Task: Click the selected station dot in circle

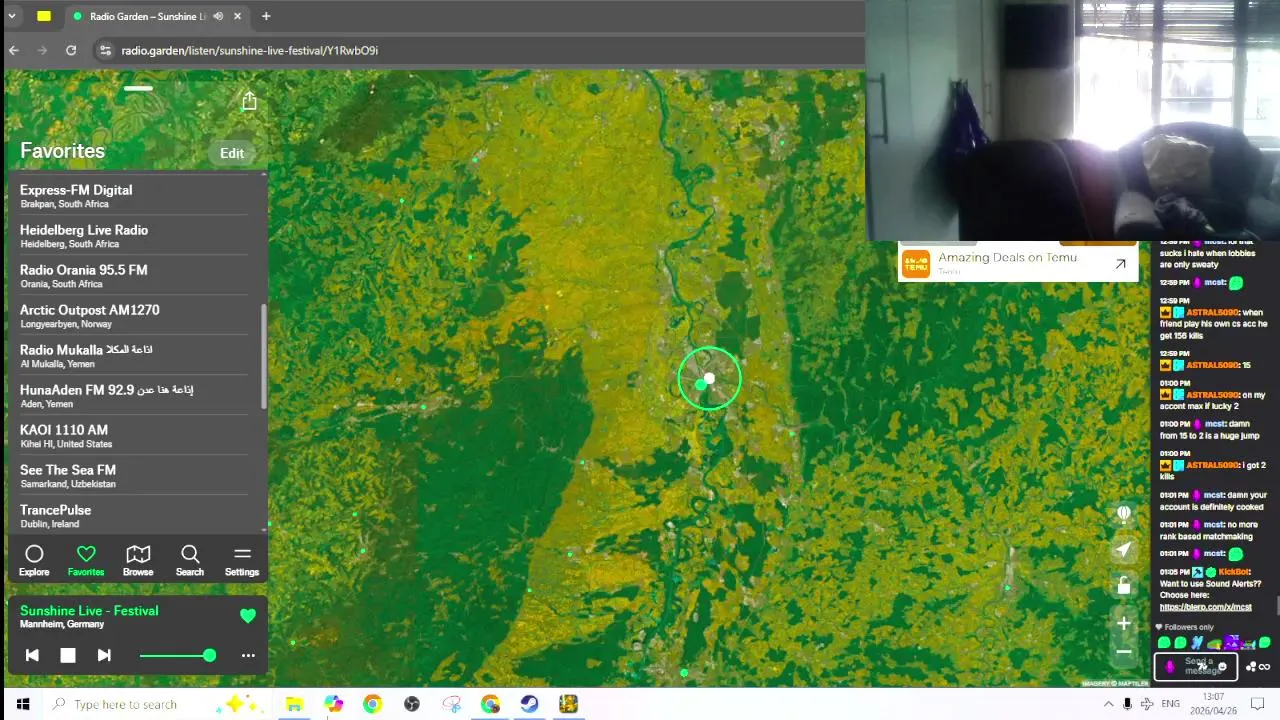Action: [x=709, y=379]
